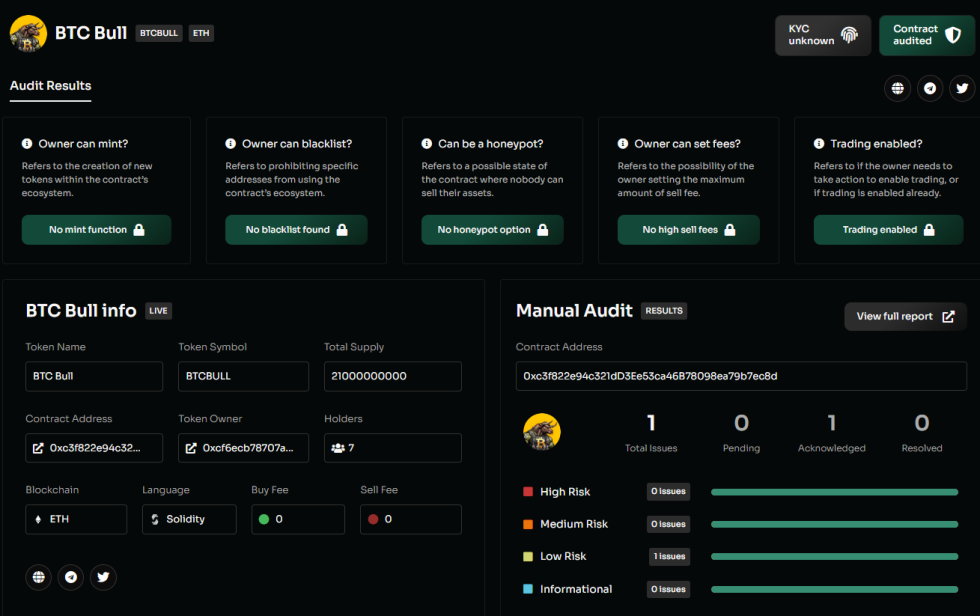Open the top-right Telegram icon
Viewport: 980px width, 616px height.
coord(930,88)
